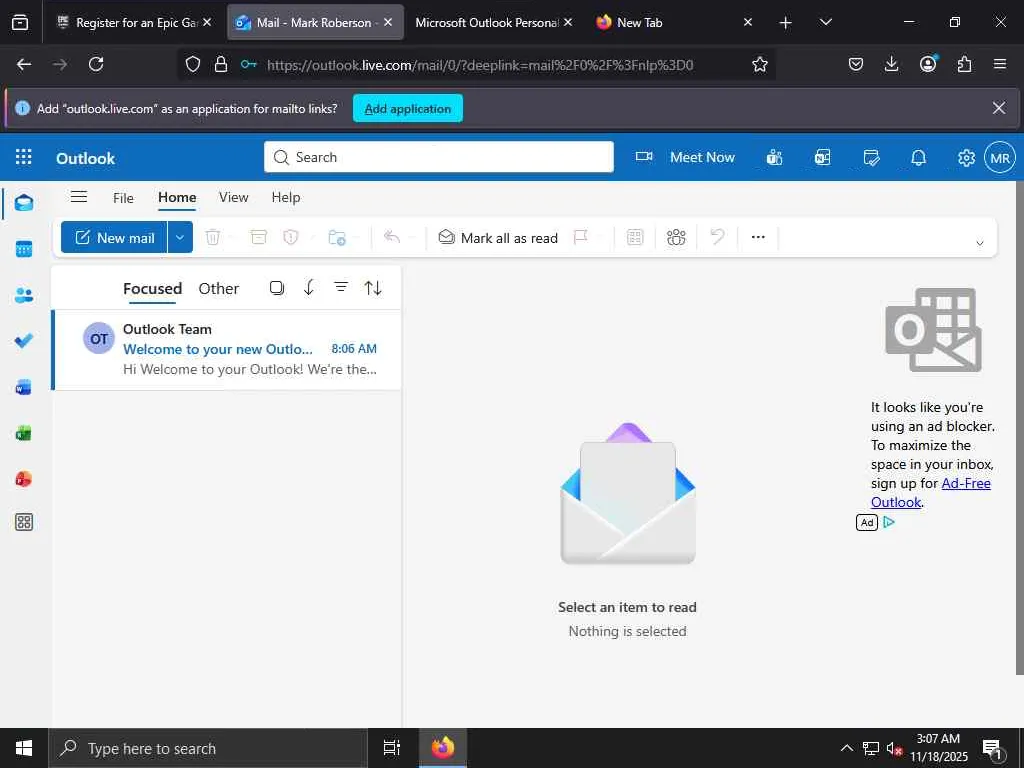Toggle select messages checkbox icon

(x=277, y=288)
